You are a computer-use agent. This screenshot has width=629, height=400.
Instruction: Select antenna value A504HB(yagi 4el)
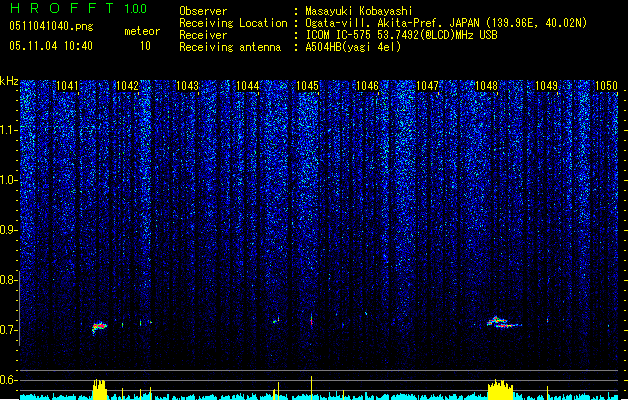click(353, 47)
